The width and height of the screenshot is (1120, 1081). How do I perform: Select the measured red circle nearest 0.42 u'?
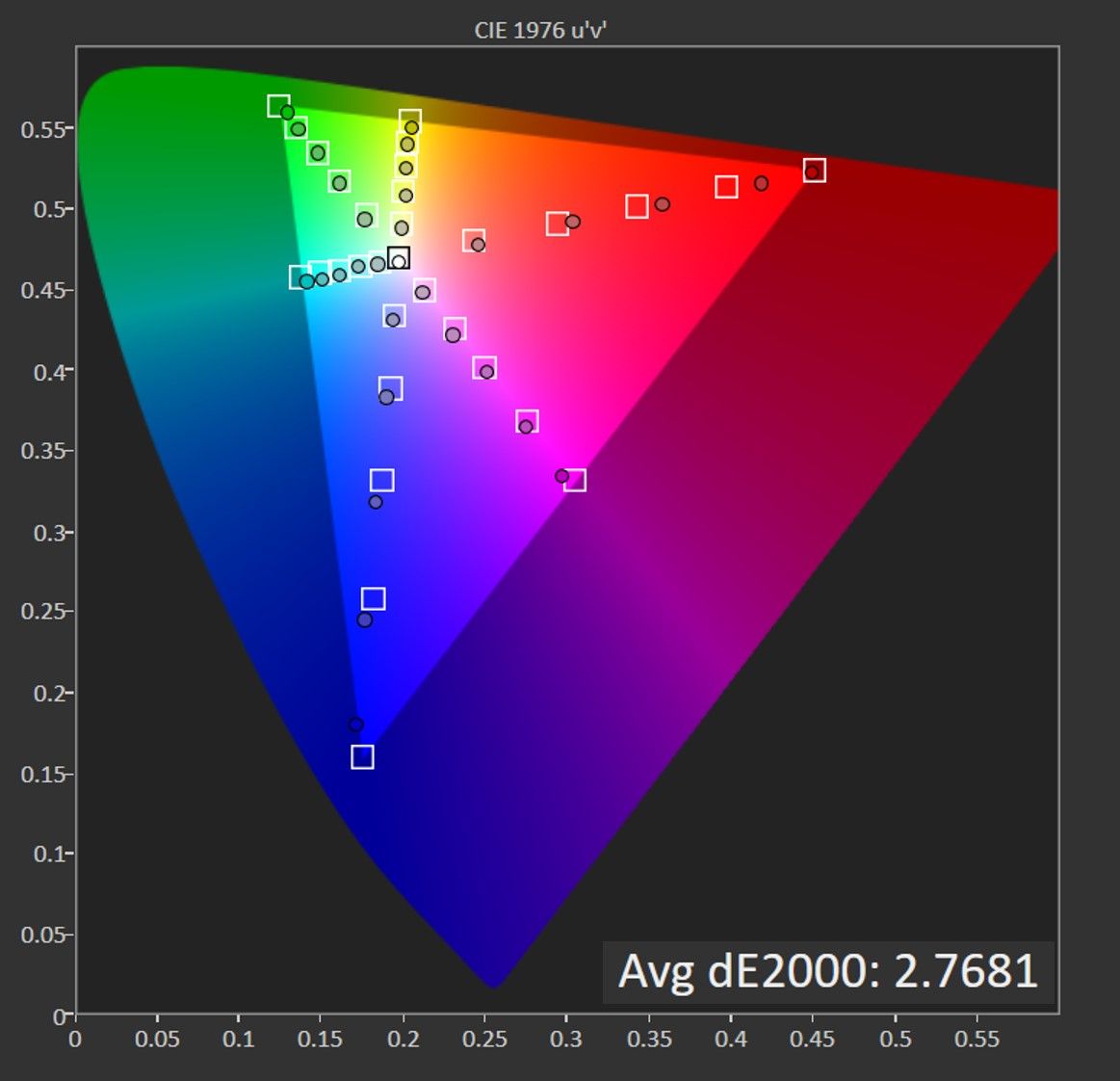[x=762, y=184]
